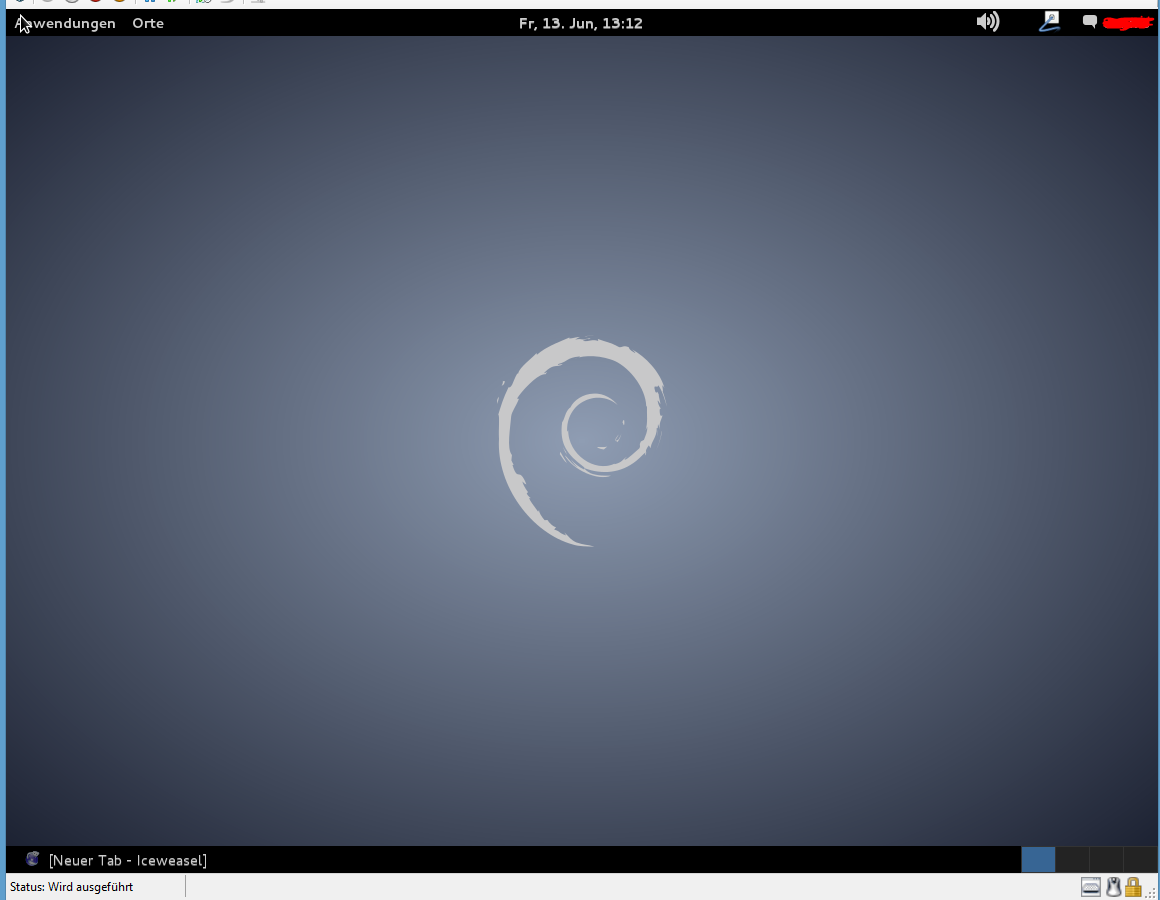The height and width of the screenshot is (900, 1160).
Task: Click the 'Status: Wird ausgeführt' text
Action: tap(72, 887)
